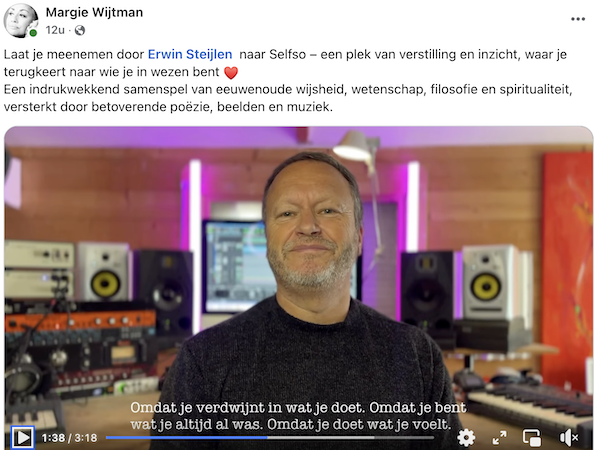This screenshot has height=450, width=600.
Task: Click the red heart emoji in the post
Action: click(231, 72)
